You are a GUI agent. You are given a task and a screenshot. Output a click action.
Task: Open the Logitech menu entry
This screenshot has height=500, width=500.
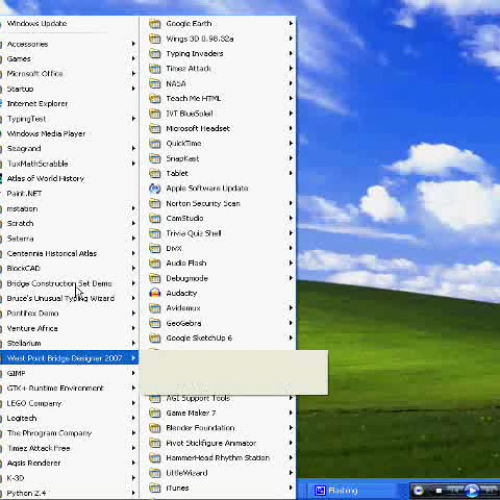click(x=69, y=418)
